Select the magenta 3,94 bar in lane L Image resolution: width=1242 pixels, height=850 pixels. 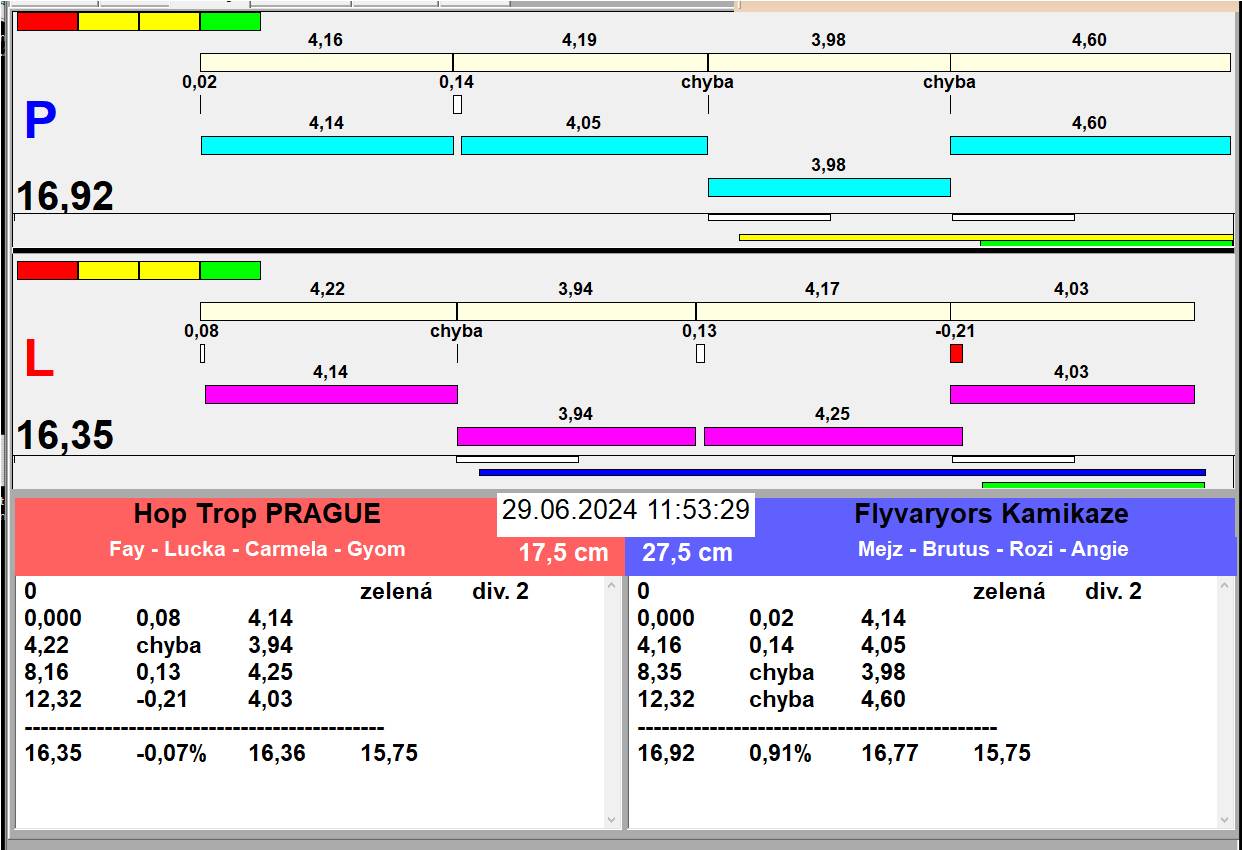[x=576, y=436]
